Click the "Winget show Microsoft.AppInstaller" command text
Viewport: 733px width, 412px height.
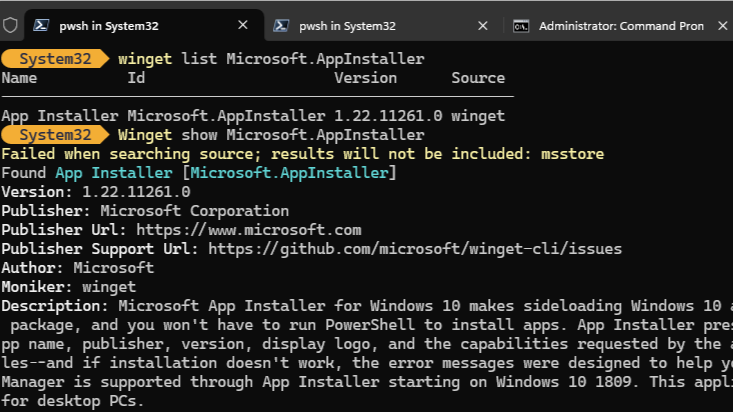(x=271, y=135)
